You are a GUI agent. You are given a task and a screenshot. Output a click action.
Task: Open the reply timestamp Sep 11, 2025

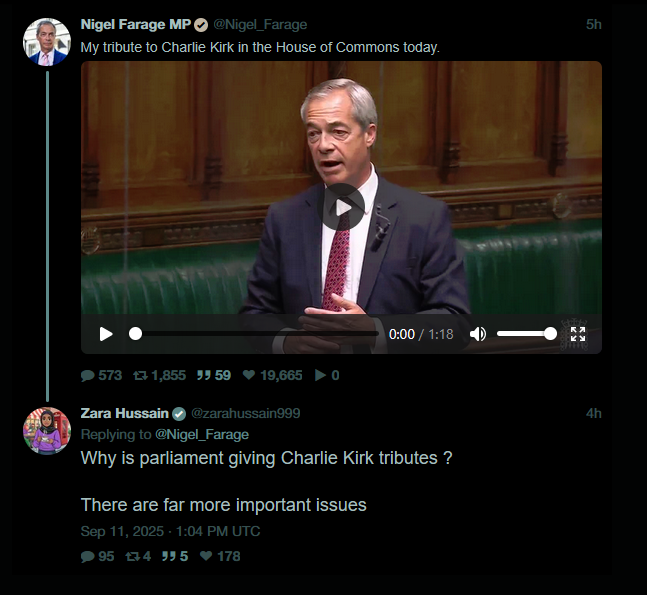coord(170,531)
